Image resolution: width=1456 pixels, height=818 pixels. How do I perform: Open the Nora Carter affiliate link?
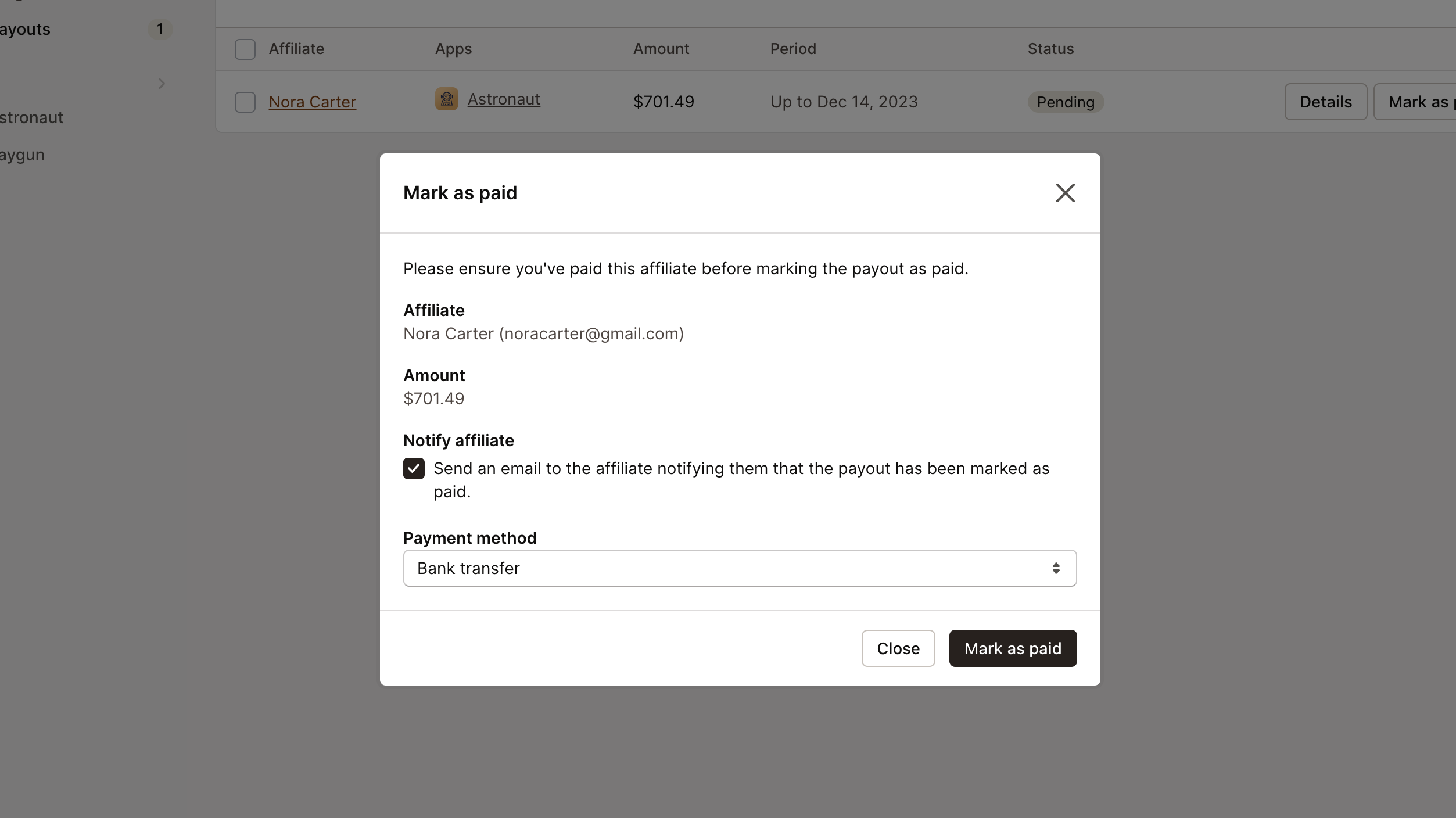pyautogui.click(x=311, y=102)
